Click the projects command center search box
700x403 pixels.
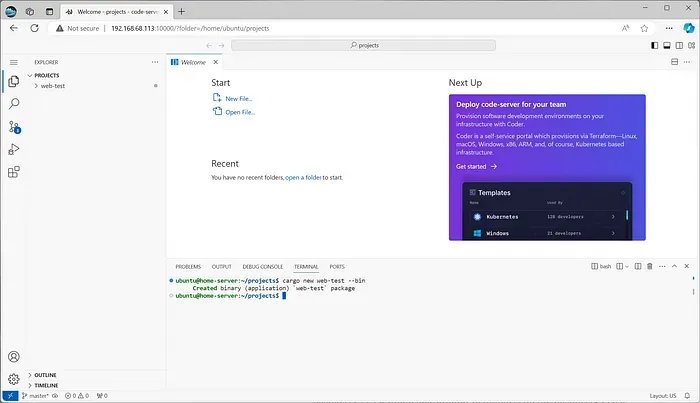click(363, 45)
